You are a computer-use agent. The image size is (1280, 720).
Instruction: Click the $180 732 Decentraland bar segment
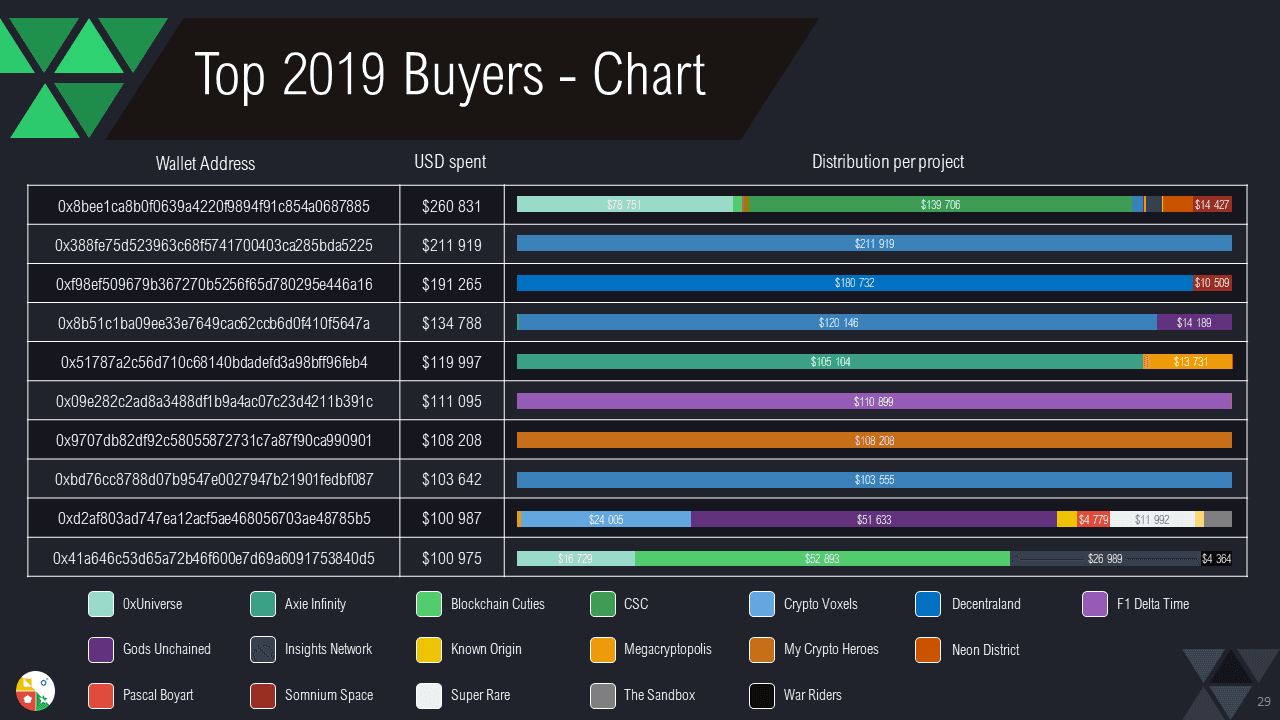pyautogui.click(x=855, y=283)
